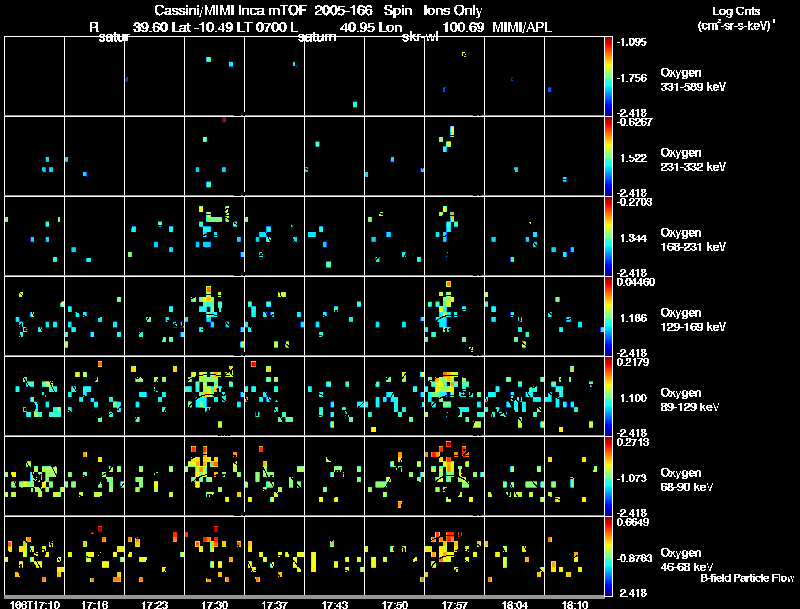Screen dimensions: 800x609
Task: Click the "Oxygen 331-589 keV" row label
Action: coord(693,80)
